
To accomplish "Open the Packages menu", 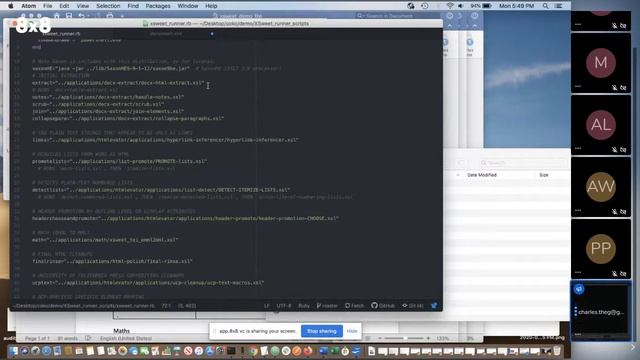I will 158,6.
